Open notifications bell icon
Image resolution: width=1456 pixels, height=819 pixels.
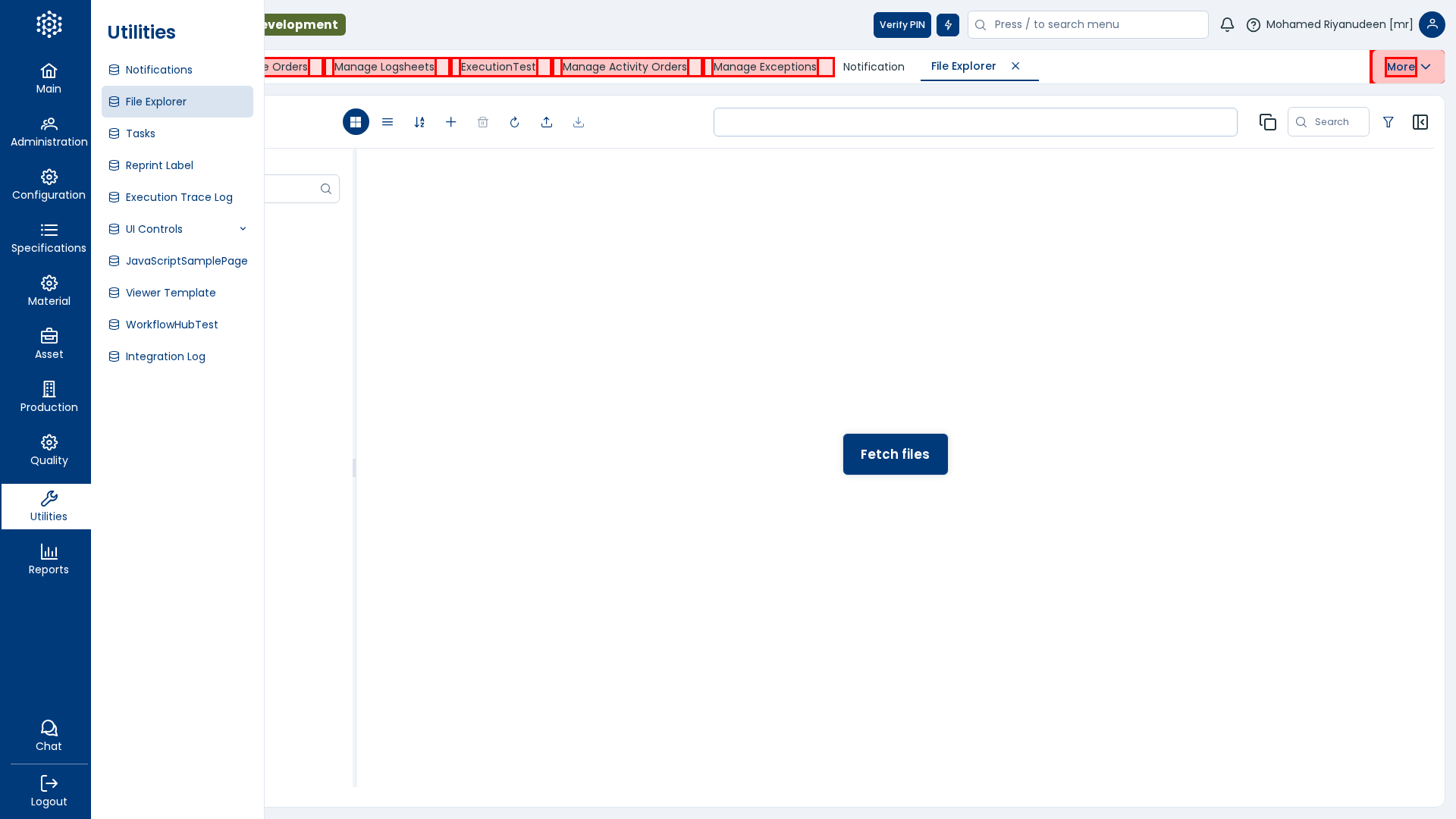1227,25
